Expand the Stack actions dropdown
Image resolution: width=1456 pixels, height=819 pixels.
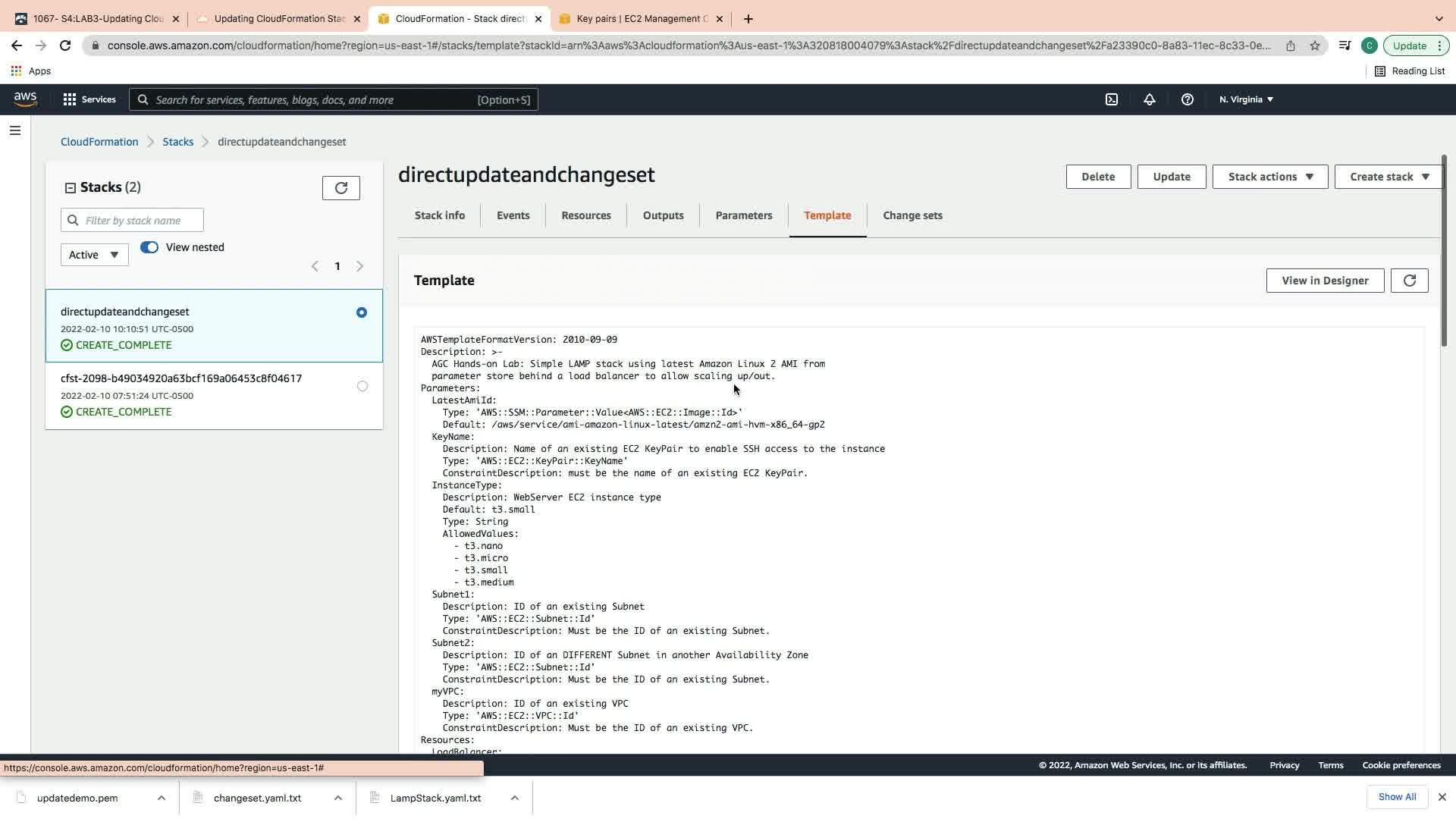pyautogui.click(x=1269, y=177)
